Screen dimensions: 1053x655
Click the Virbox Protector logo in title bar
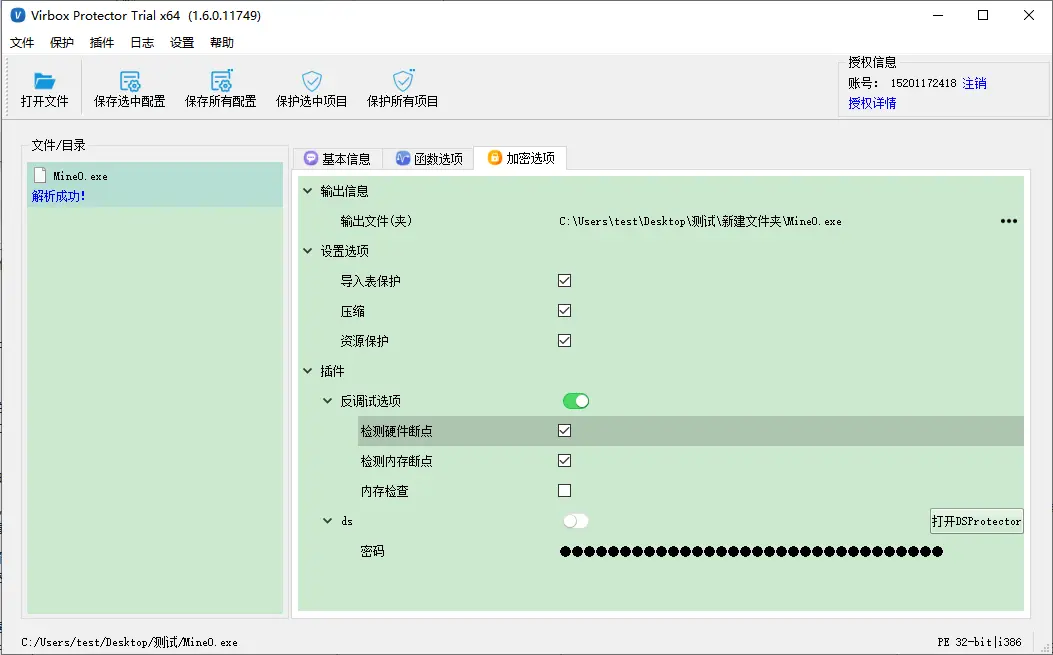tap(18, 15)
